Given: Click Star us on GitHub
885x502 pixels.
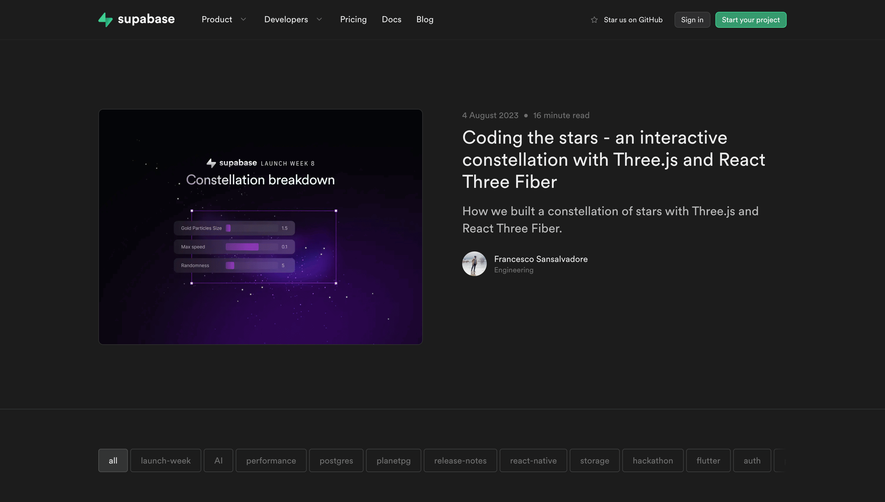Looking at the screenshot, I should tap(633, 20).
